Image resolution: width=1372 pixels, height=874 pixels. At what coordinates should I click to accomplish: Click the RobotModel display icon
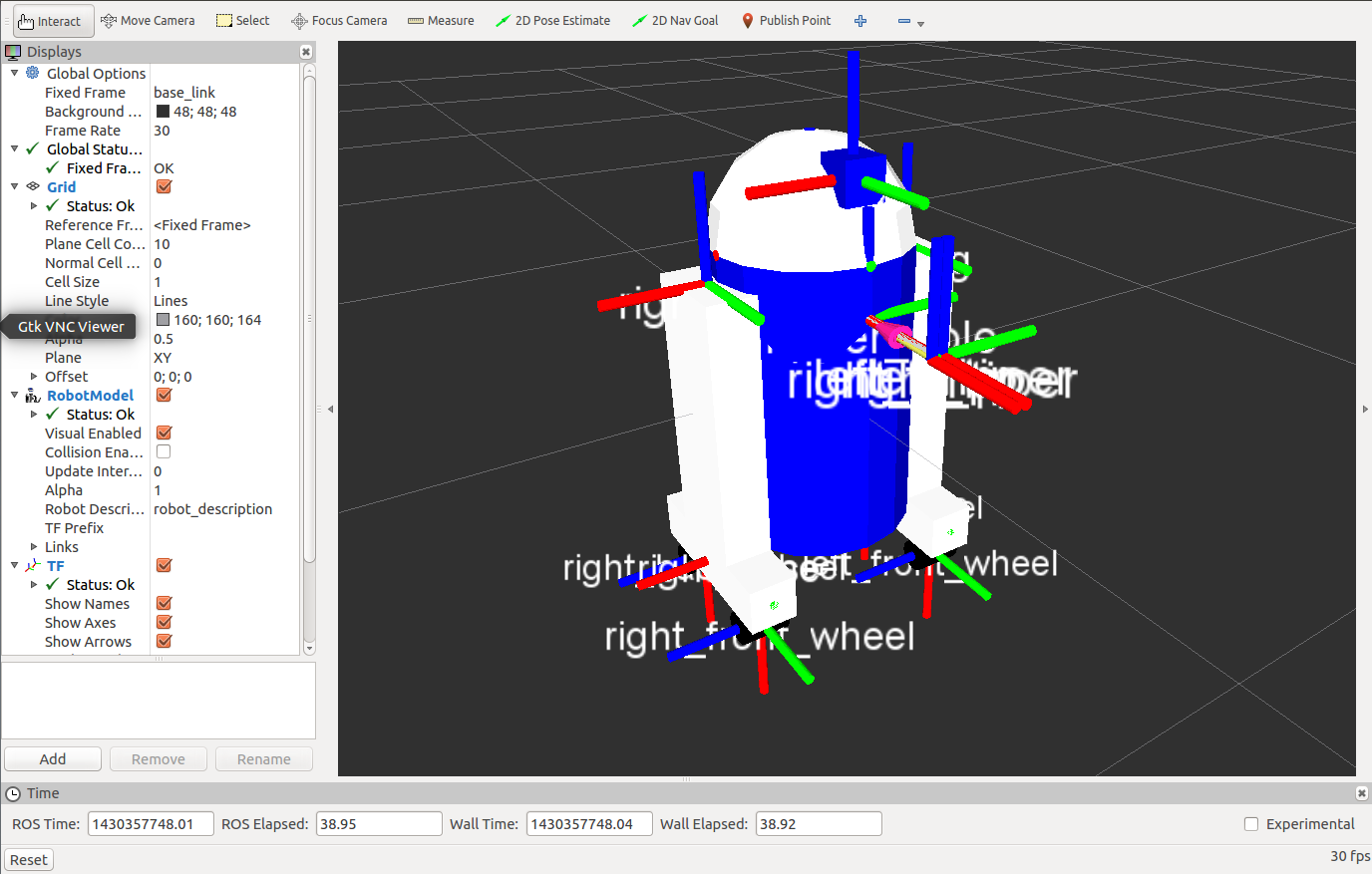coord(33,396)
